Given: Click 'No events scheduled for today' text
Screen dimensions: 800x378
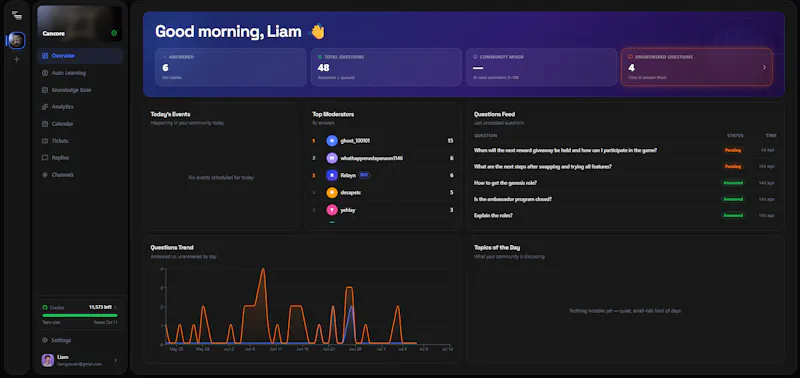Looking at the screenshot, I should point(221,178).
